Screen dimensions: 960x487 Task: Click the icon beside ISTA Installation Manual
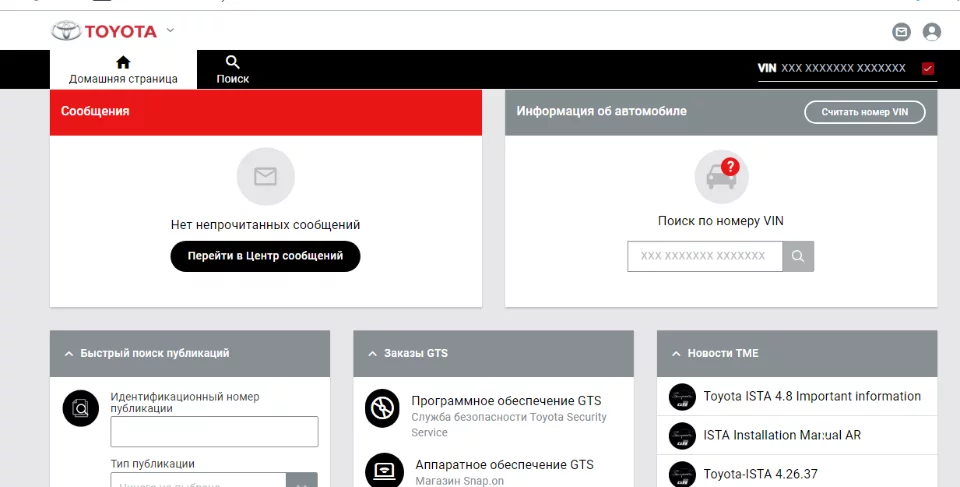[682, 436]
